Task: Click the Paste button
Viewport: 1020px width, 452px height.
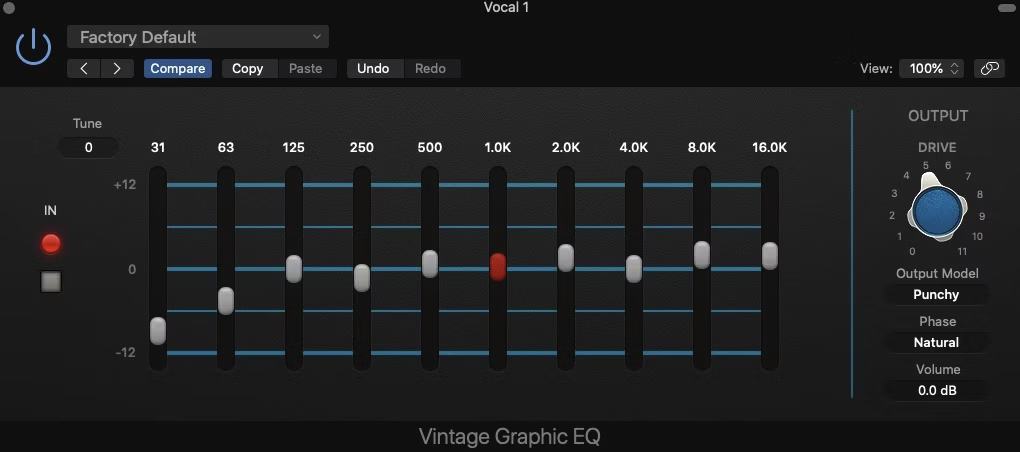Action: coord(306,69)
